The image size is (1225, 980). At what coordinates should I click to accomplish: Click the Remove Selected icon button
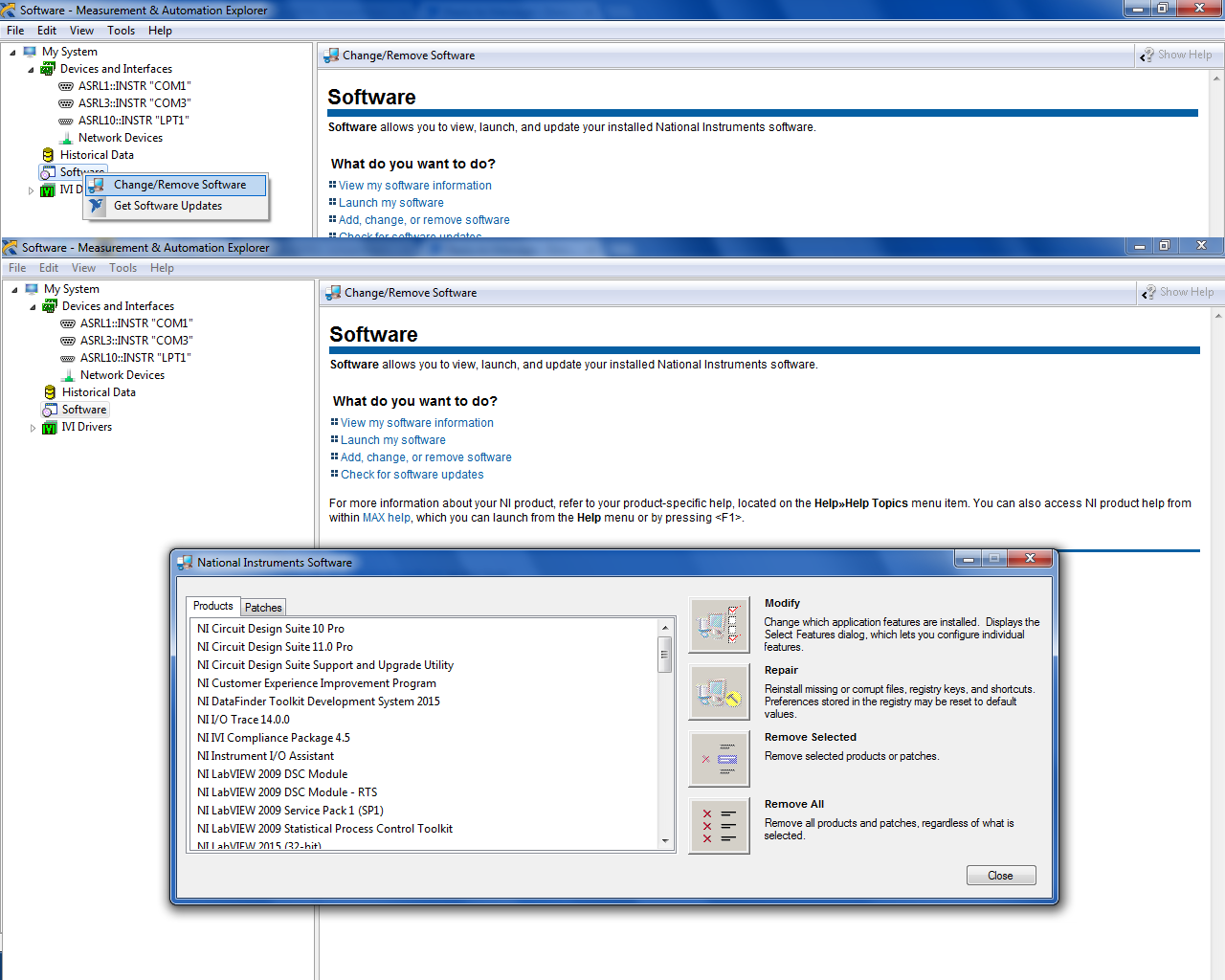point(720,759)
